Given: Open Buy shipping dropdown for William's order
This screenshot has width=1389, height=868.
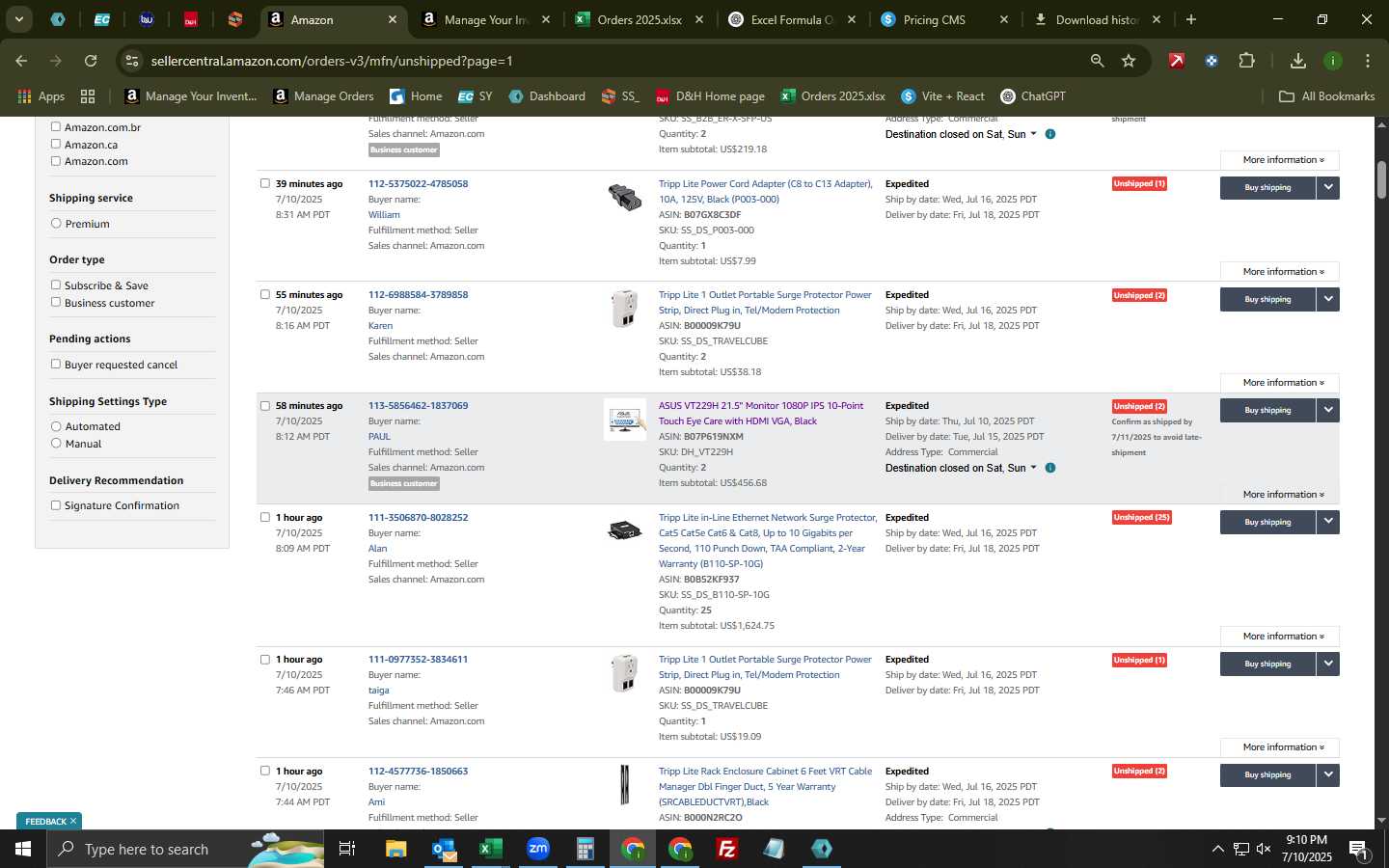Looking at the screenshot, I should point(1328,187).
